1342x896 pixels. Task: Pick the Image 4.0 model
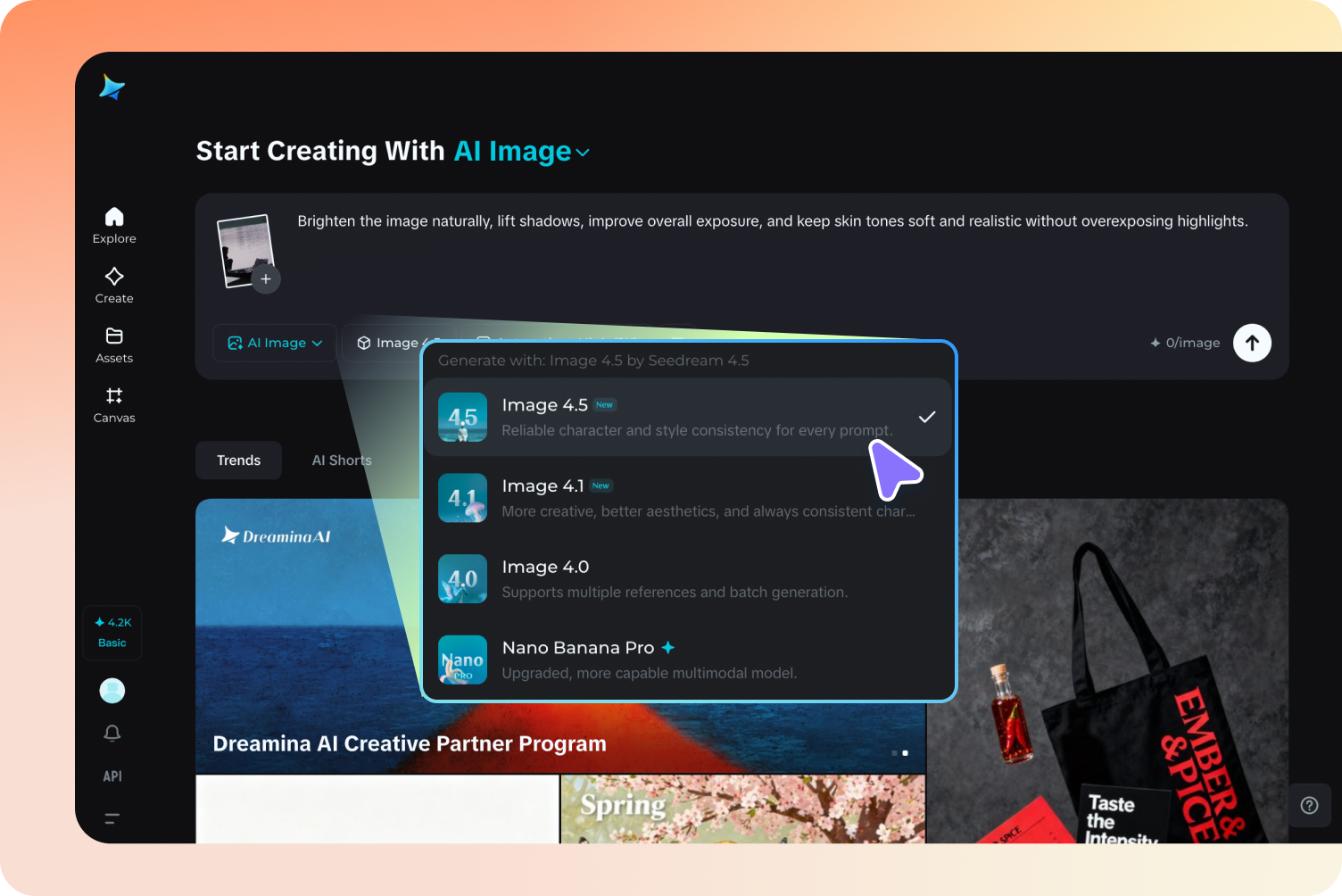click(x=687, y=578)
